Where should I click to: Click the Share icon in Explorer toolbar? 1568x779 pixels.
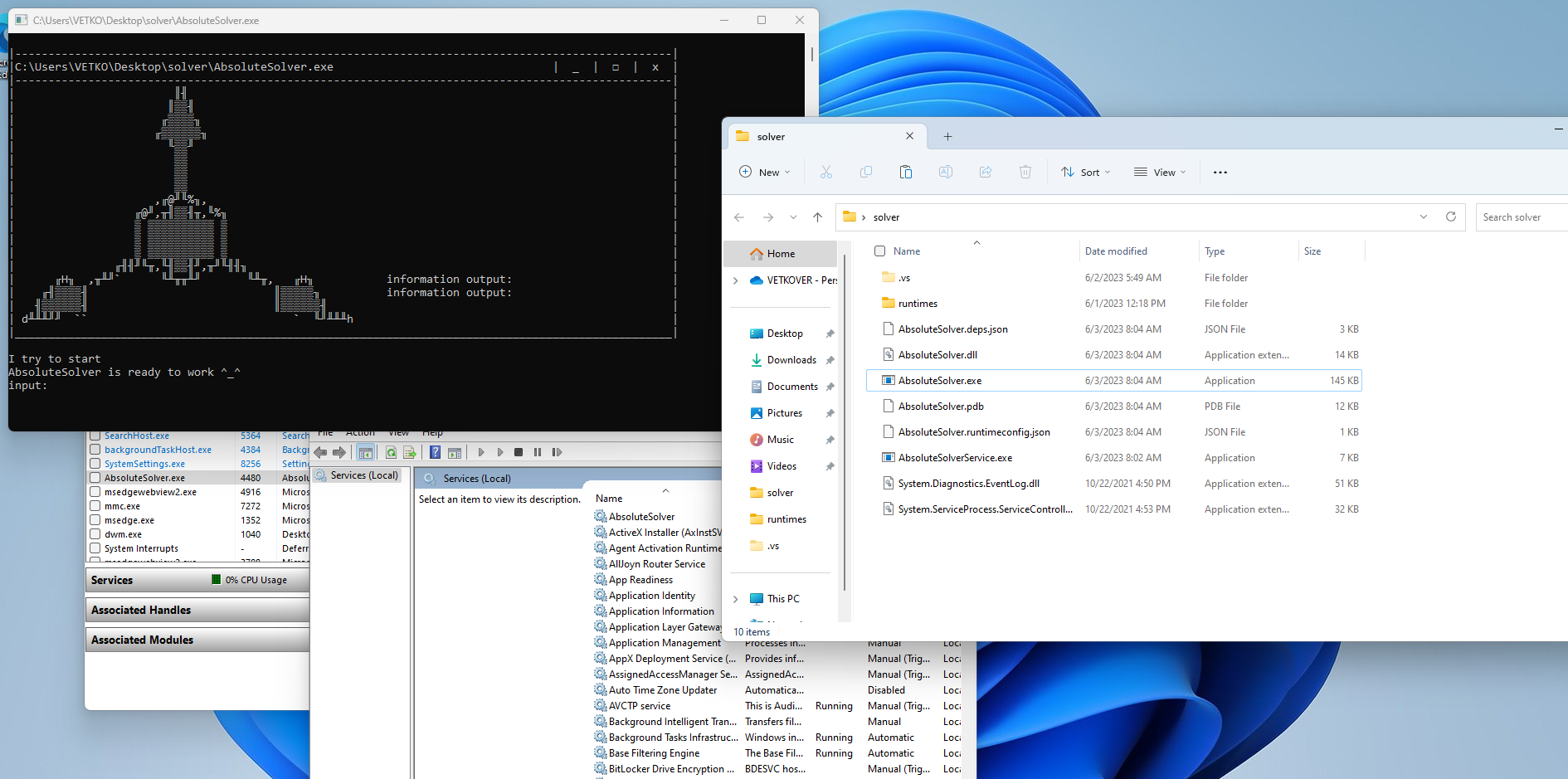point(985,172)
